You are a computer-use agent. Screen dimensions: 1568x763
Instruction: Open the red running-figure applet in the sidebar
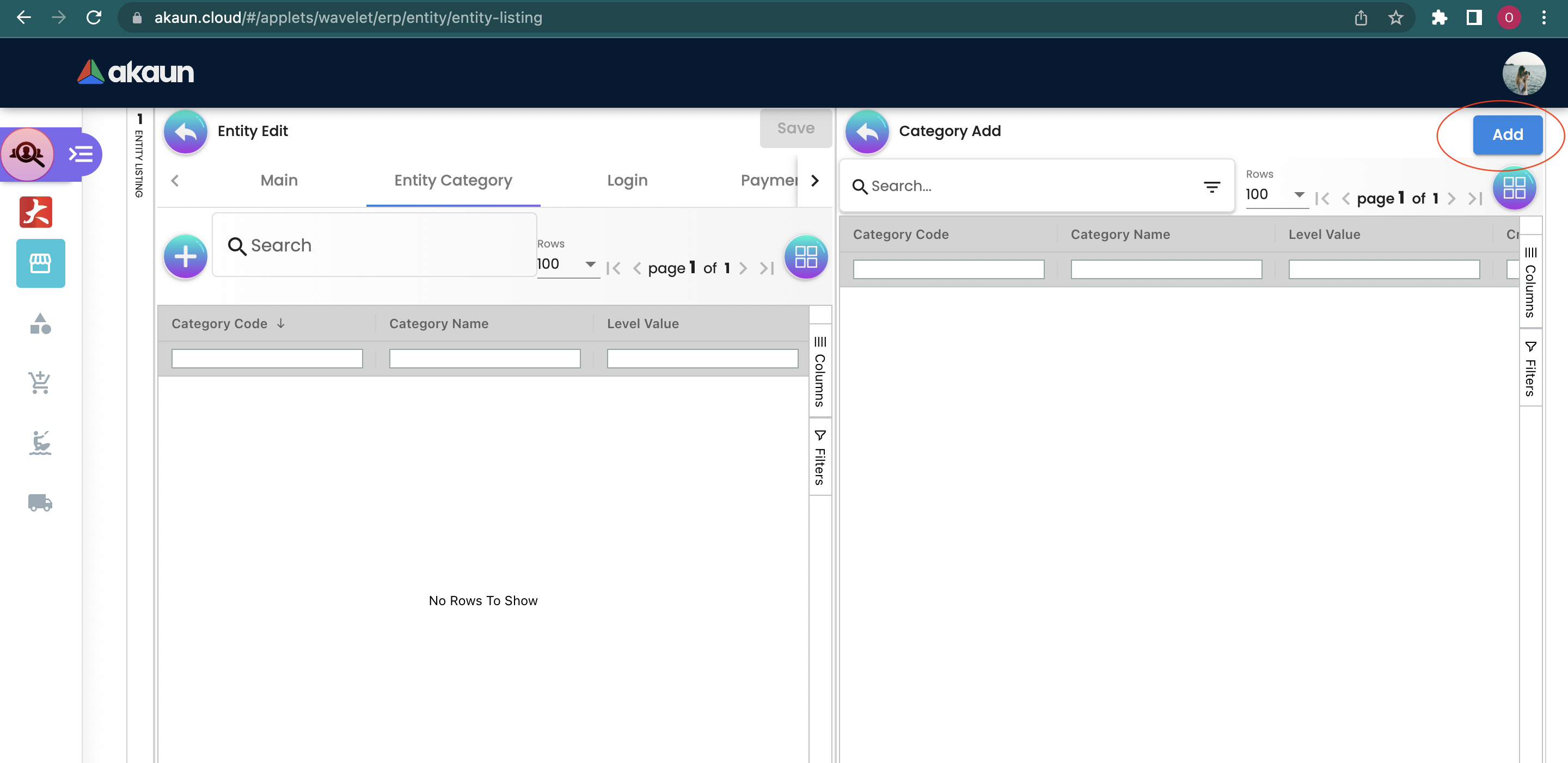[x=36, y=212]
